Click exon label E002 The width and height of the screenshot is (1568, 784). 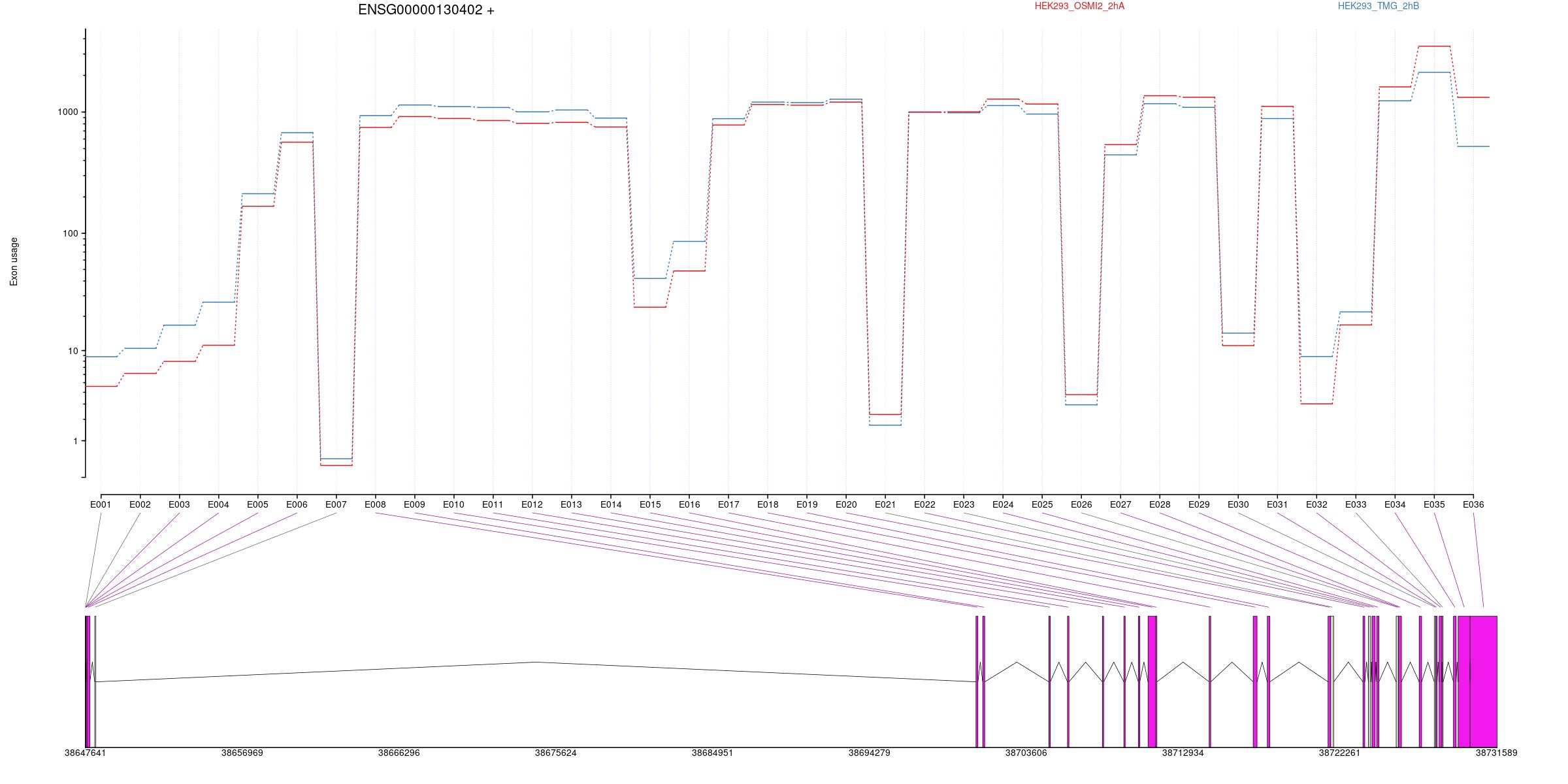pos(140,504)
